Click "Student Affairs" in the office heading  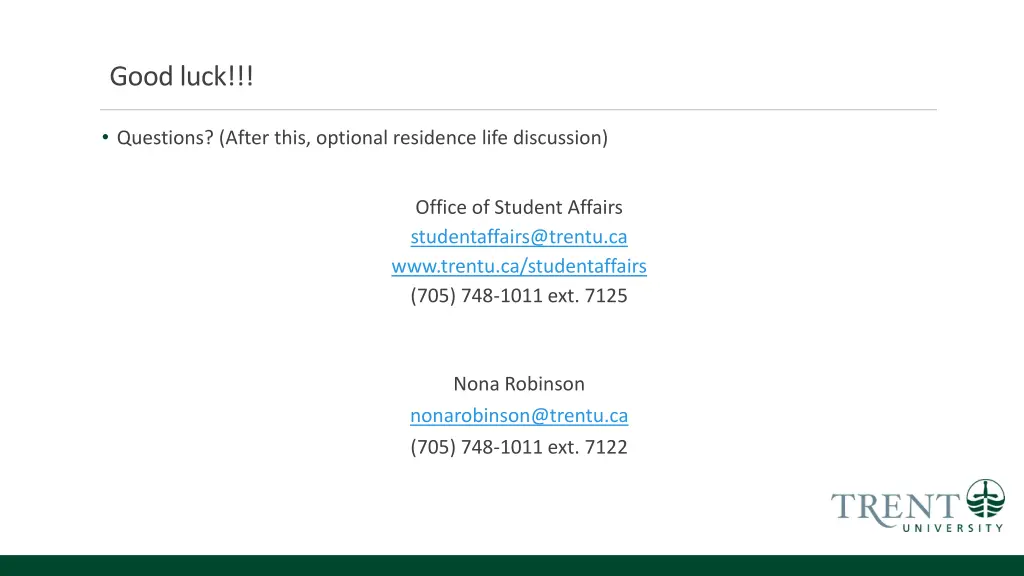pos(558,207)
